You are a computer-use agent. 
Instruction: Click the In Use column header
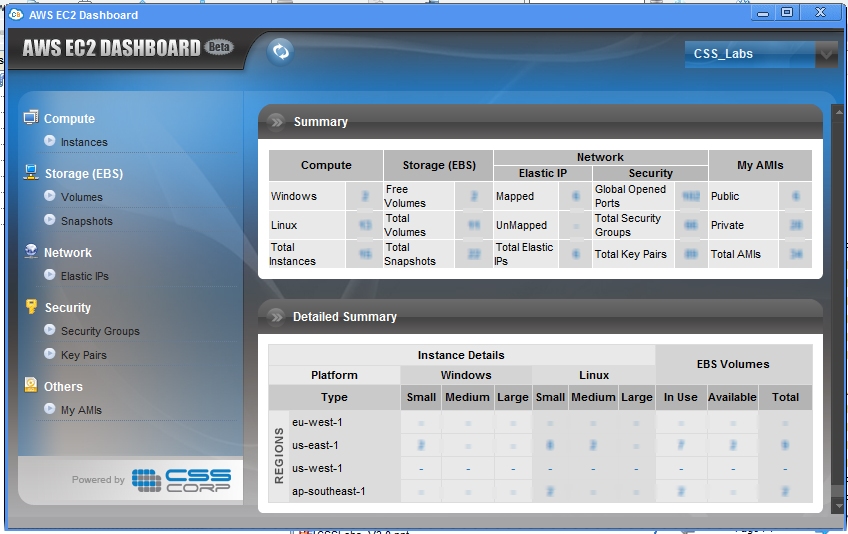pos(680,398)
